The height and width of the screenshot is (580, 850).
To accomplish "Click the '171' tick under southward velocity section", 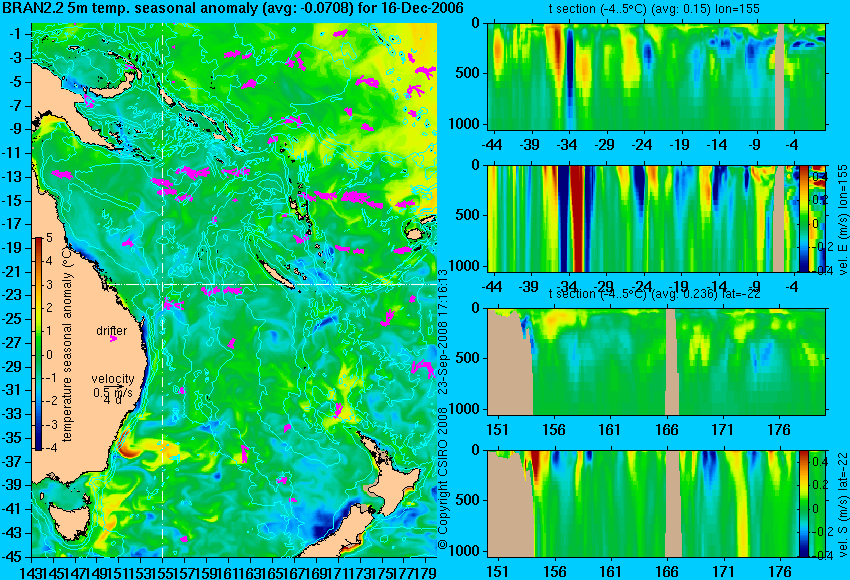I will (723, 572).
